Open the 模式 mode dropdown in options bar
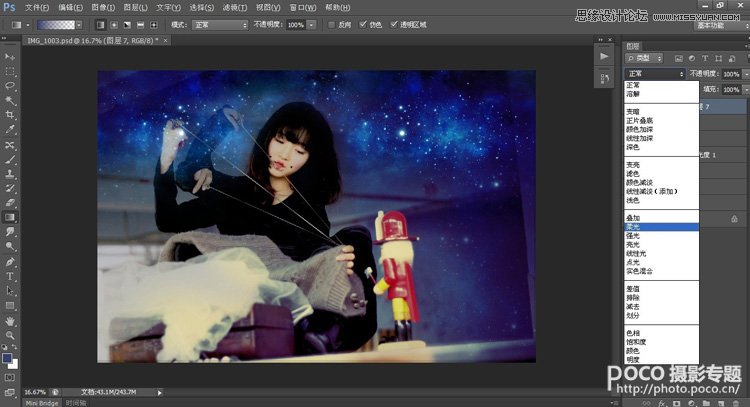 point(220,25)
